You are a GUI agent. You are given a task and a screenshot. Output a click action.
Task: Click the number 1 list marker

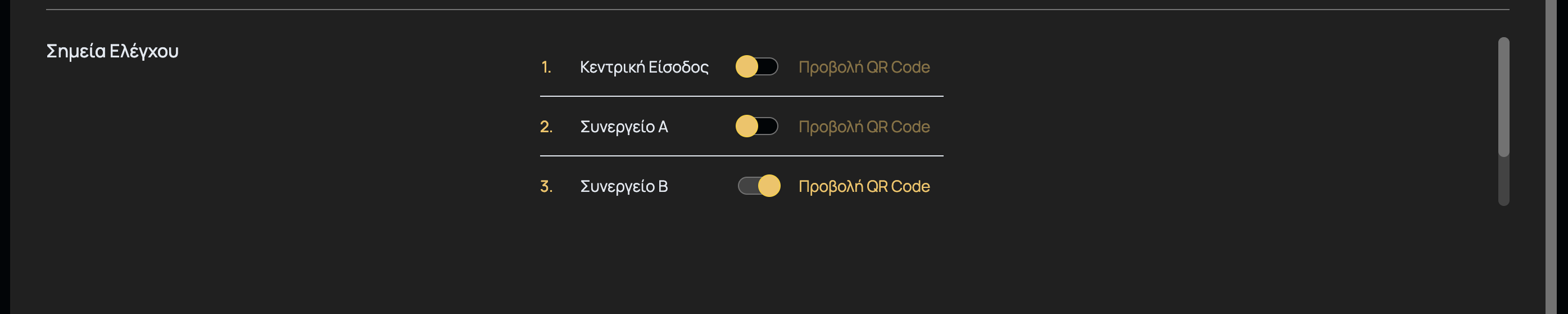click(546, 67)
